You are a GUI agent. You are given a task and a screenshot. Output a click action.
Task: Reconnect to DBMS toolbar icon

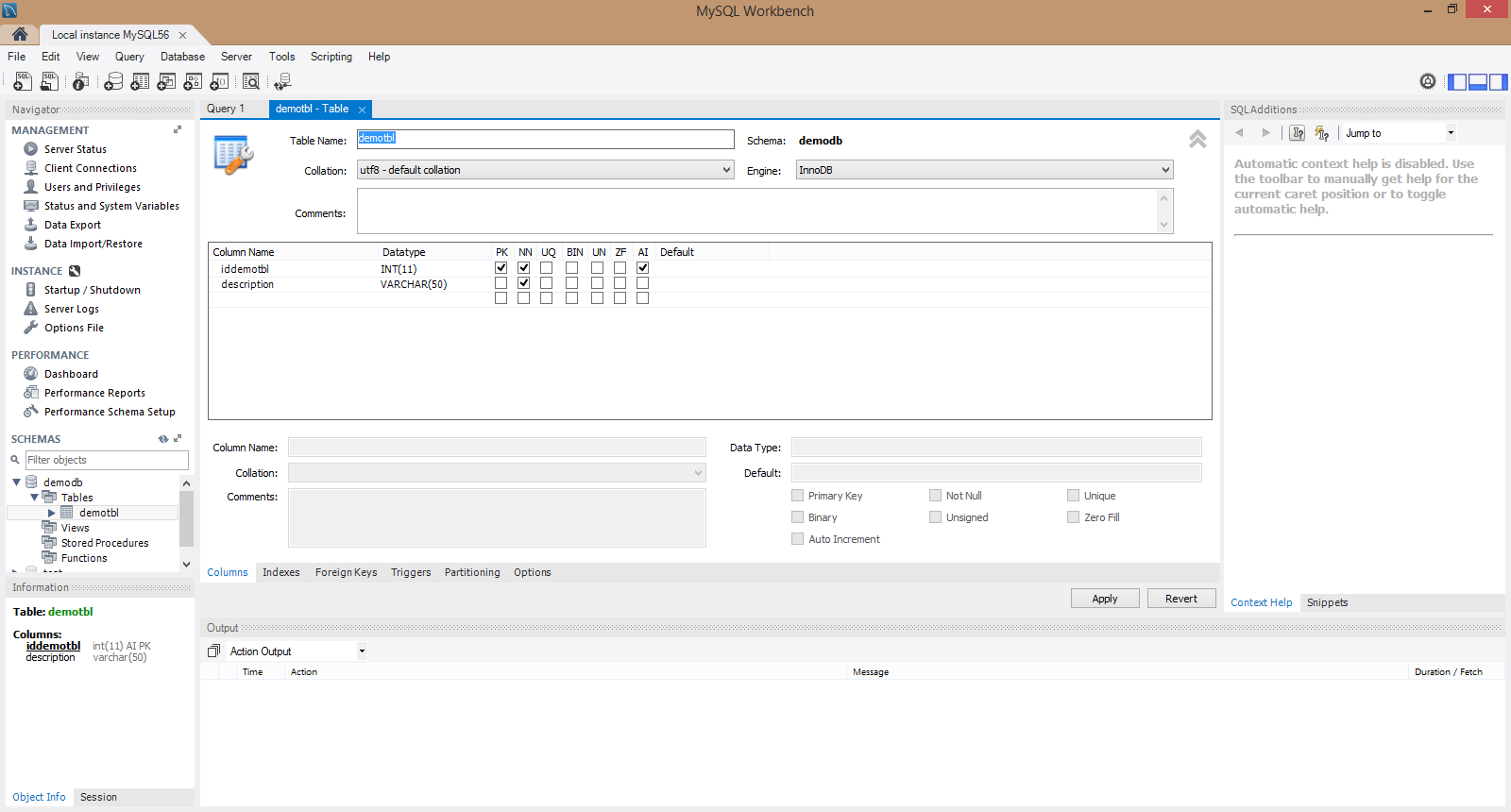282,81
